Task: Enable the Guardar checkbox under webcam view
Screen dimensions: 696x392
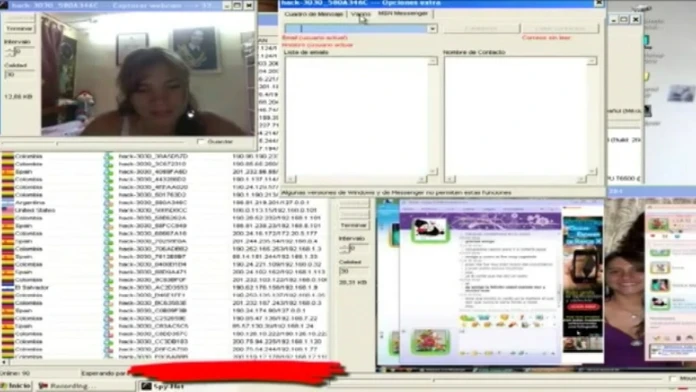Action: [x=201, y=142]
